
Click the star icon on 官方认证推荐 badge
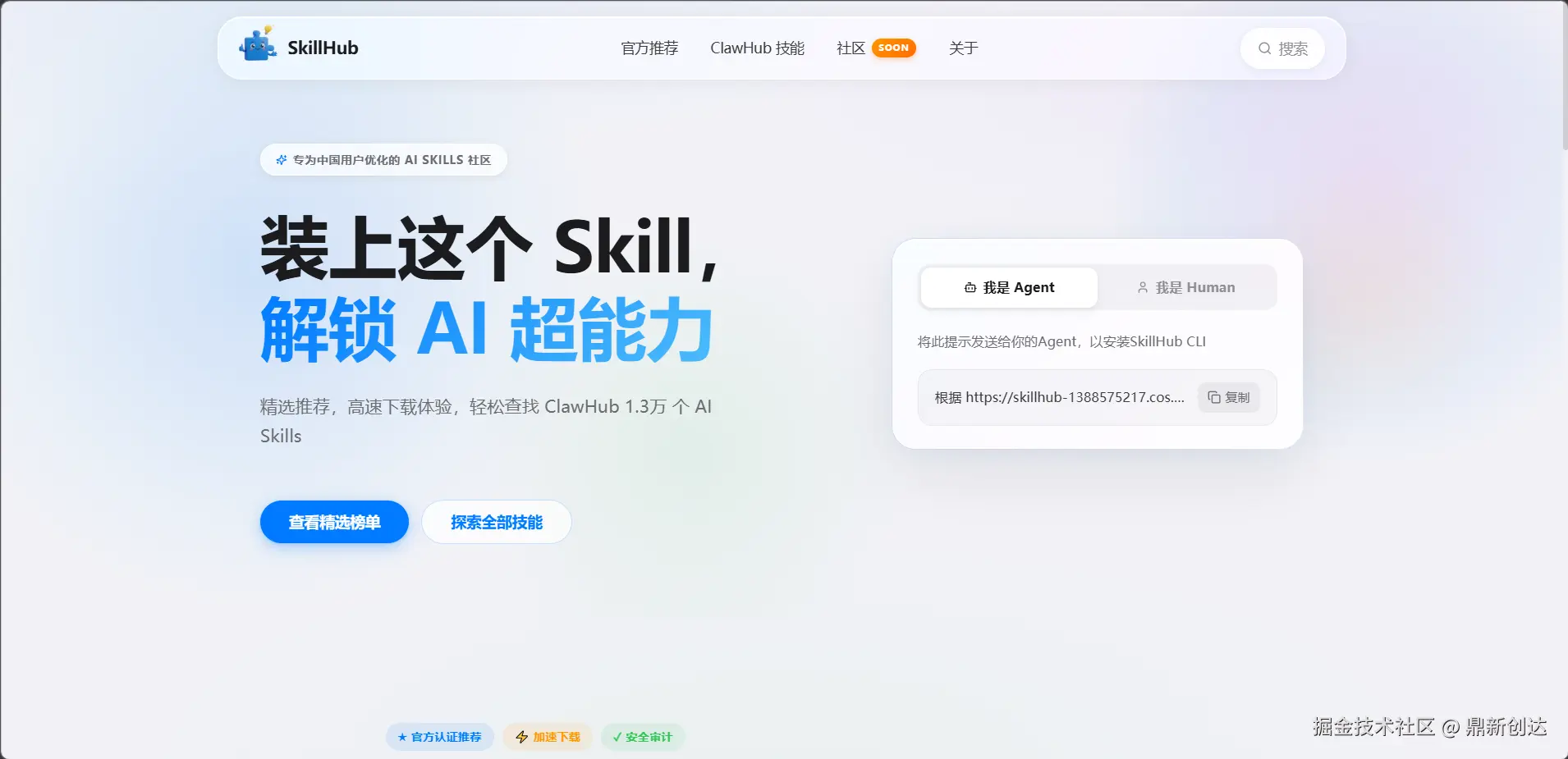(401, 737)
